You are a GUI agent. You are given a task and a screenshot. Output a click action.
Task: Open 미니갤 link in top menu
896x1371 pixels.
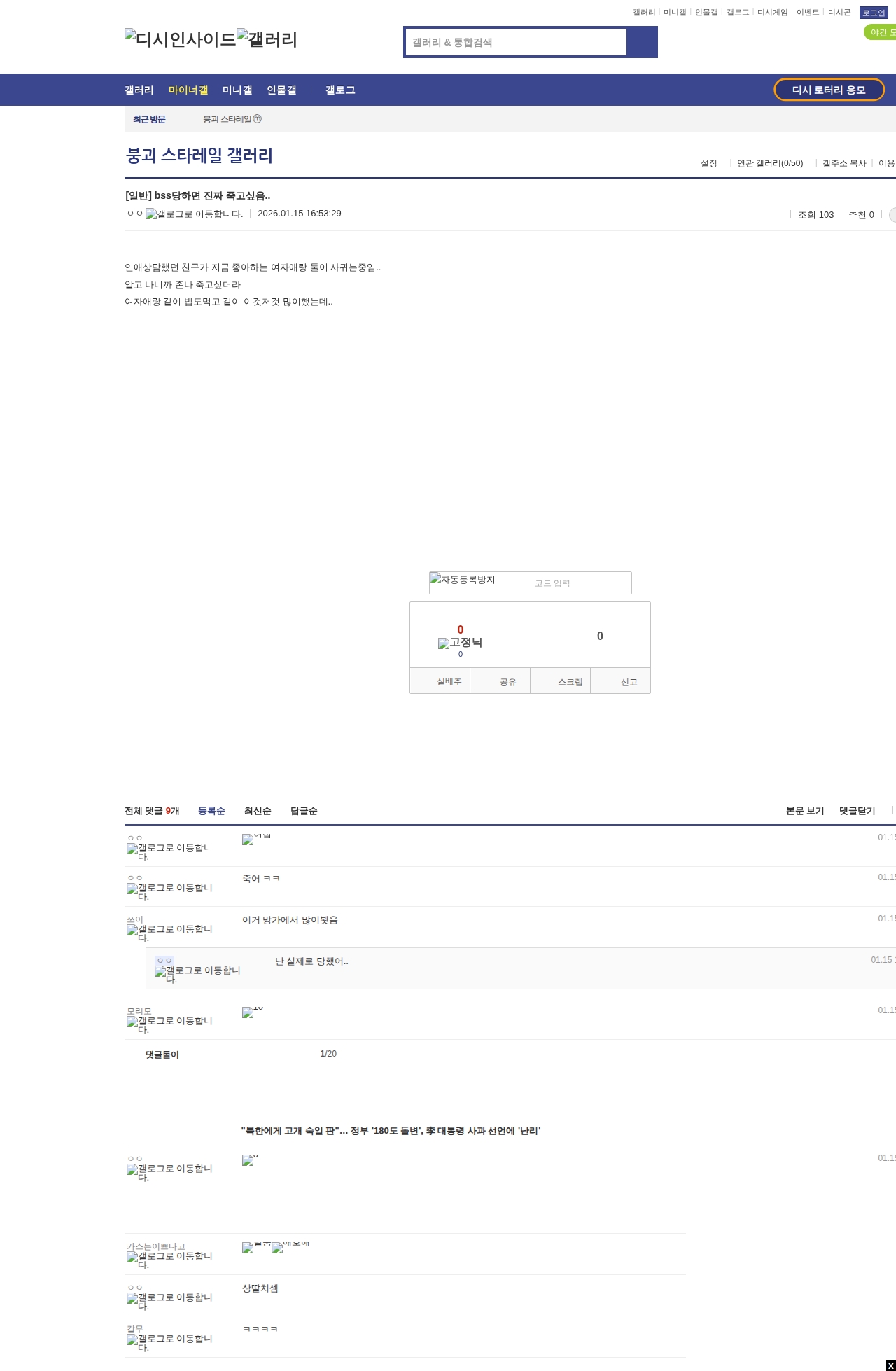click(x=675, y=12)
